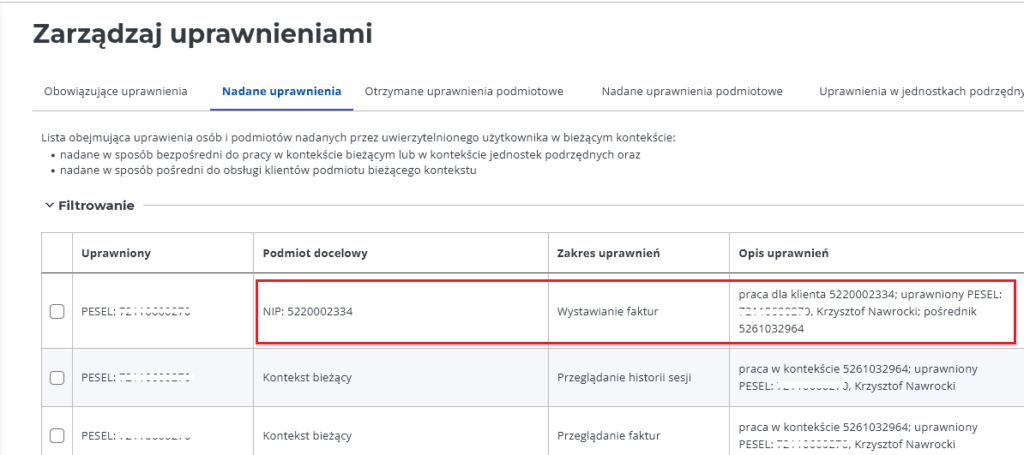Image resolution: width=1024 pixels, height=455 pixels.
Task: Select the NIP: 5220002334 cell
Action: [x=308, y=311]
